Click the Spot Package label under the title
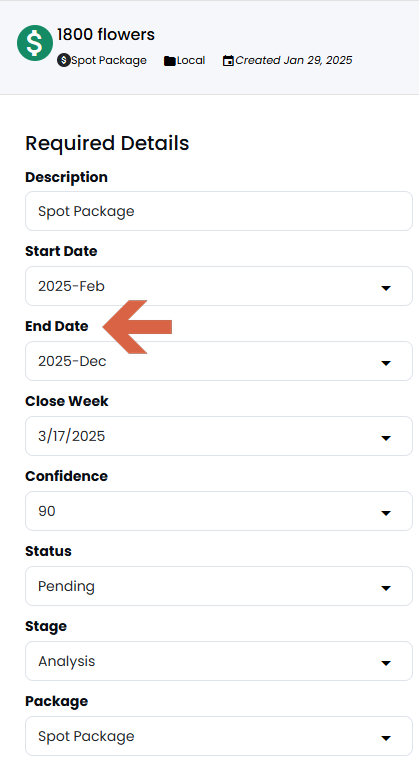Image resolution: width=419 pixels, height=771 pixels. click(x=109, y=60)
